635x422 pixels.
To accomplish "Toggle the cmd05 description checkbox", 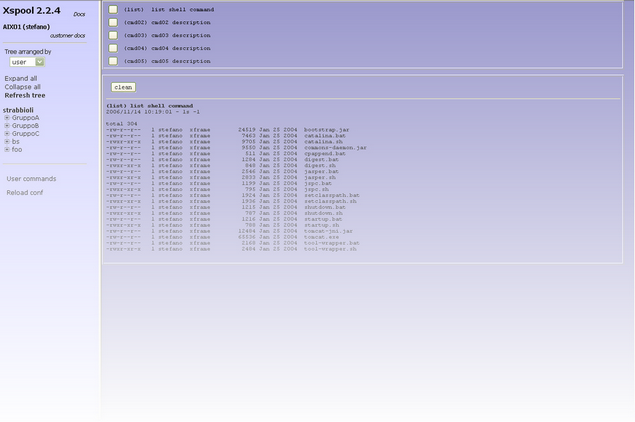I will coord(113,61).
